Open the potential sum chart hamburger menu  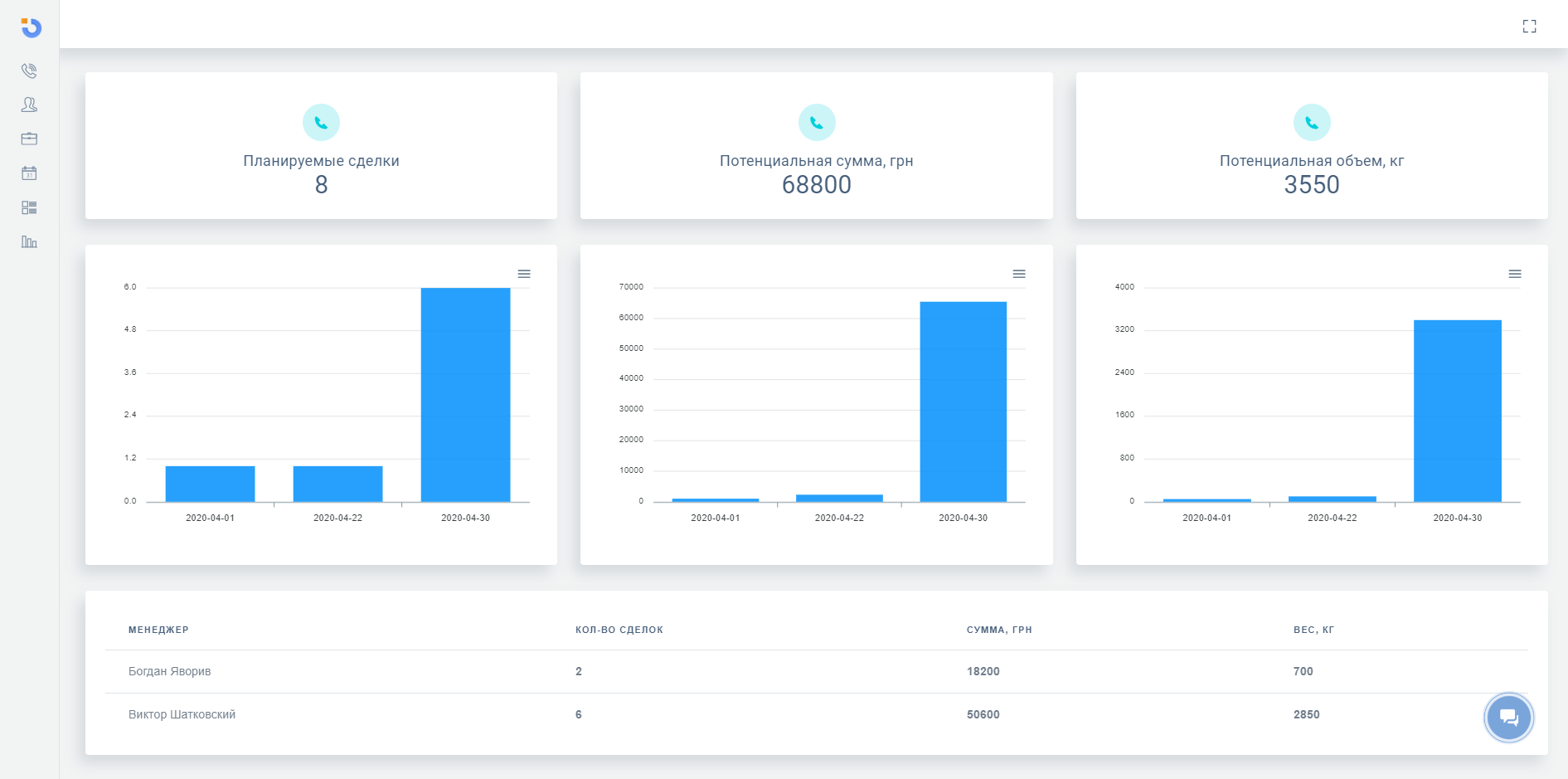[x=1019, y=274]
